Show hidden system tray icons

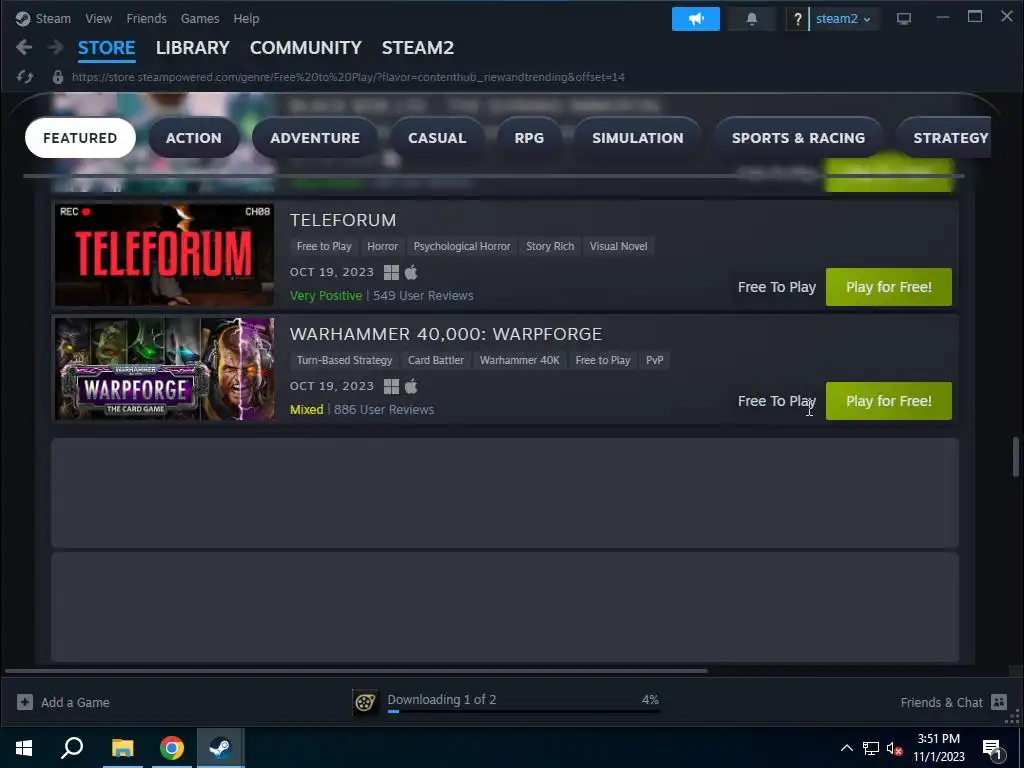pos(846,748)
